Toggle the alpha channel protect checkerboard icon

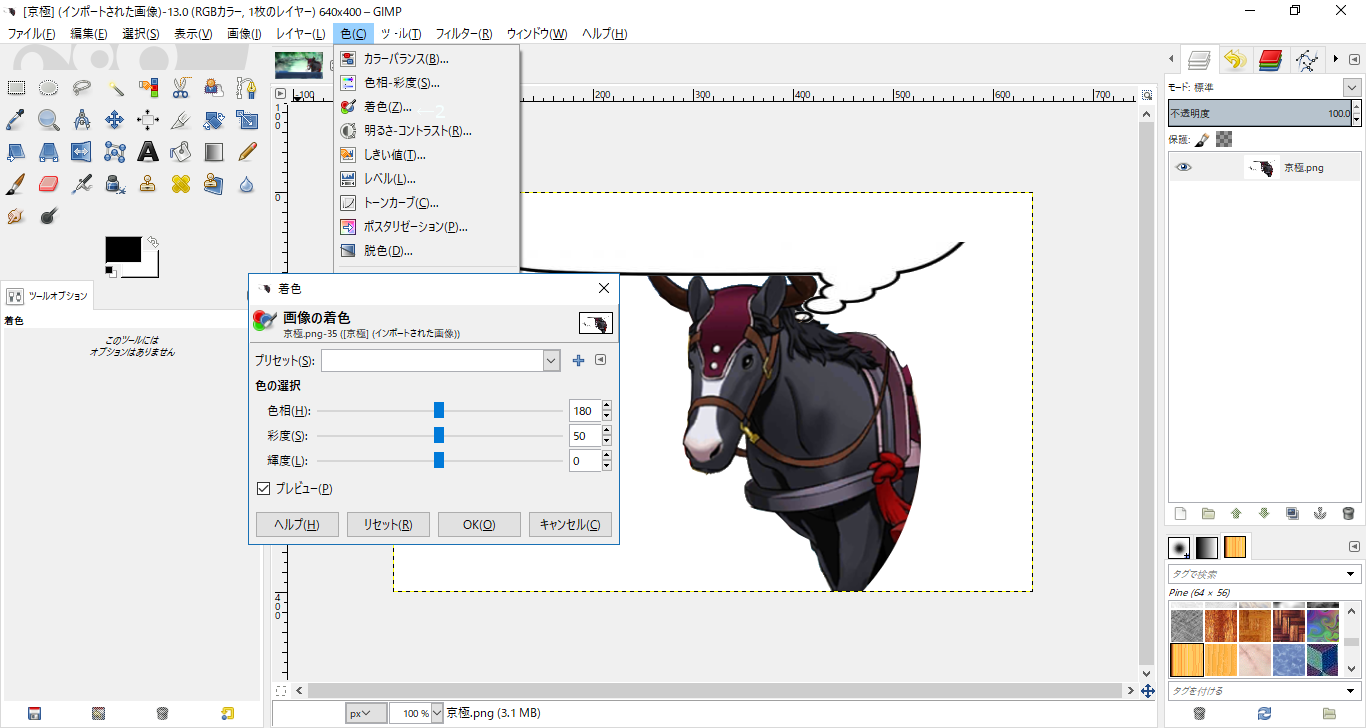(x=1224, y=139)
